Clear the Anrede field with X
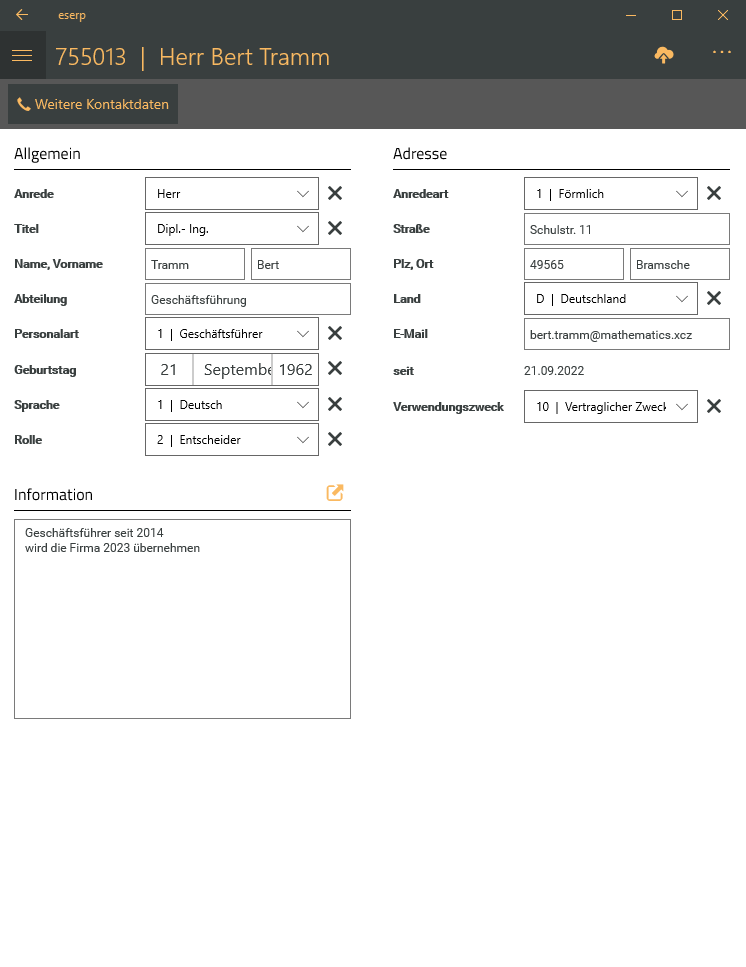This screenshot has width=746, height=967. pos(335,194)
